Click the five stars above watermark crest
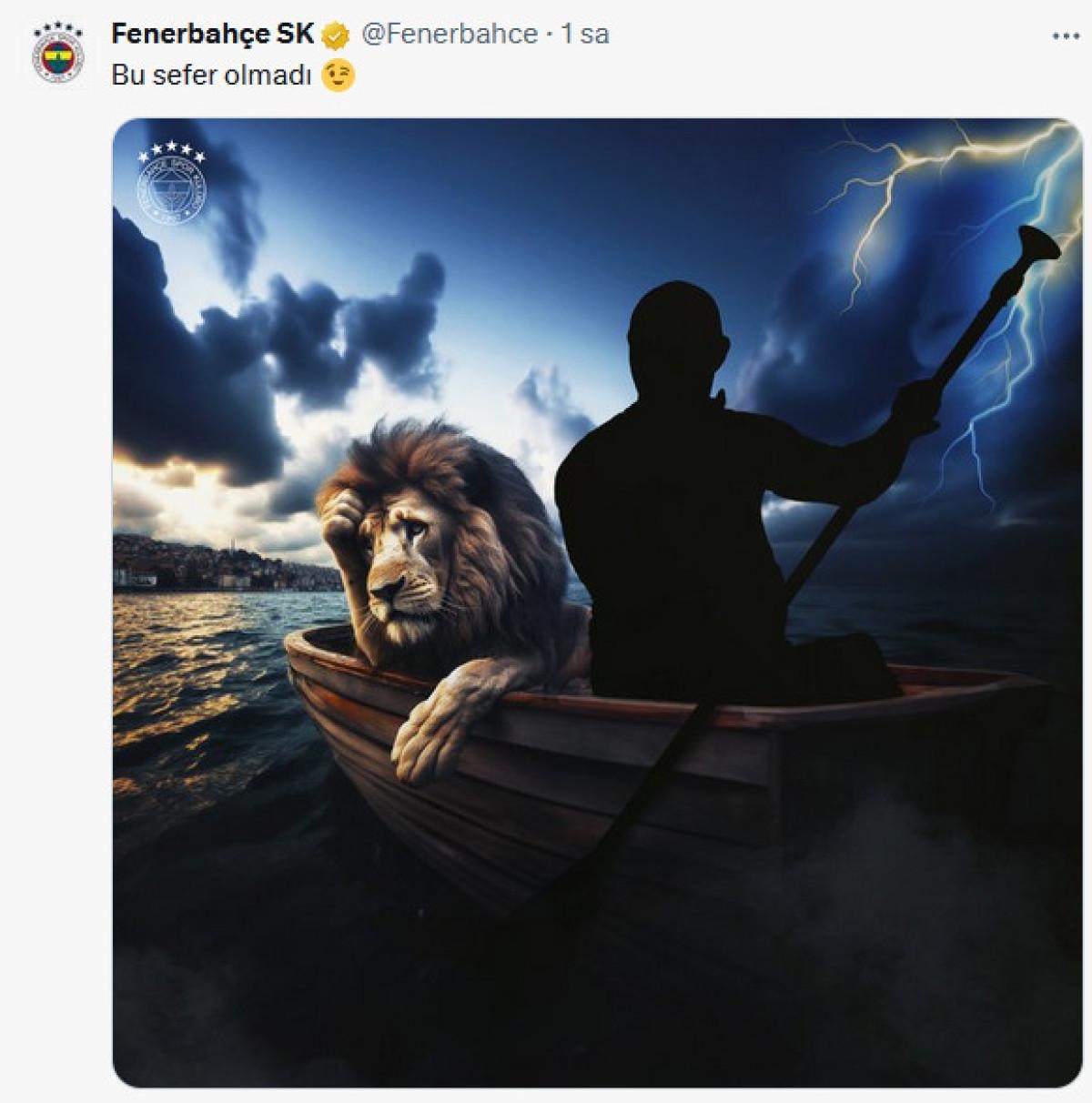The image size is (1092, 1103). (x=171, y=150)
